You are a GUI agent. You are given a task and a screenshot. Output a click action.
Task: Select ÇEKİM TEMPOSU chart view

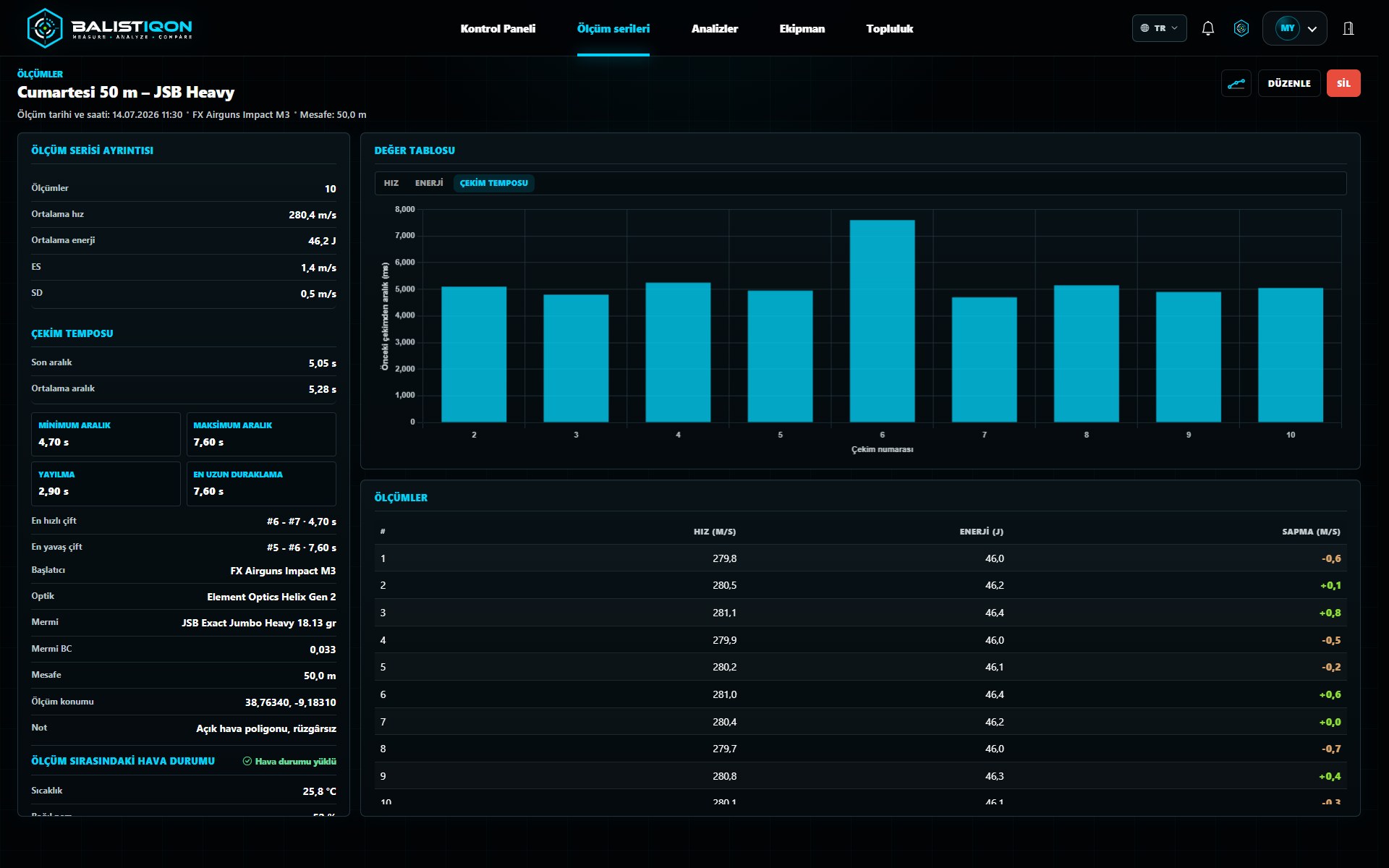click(x=494, y=183)
